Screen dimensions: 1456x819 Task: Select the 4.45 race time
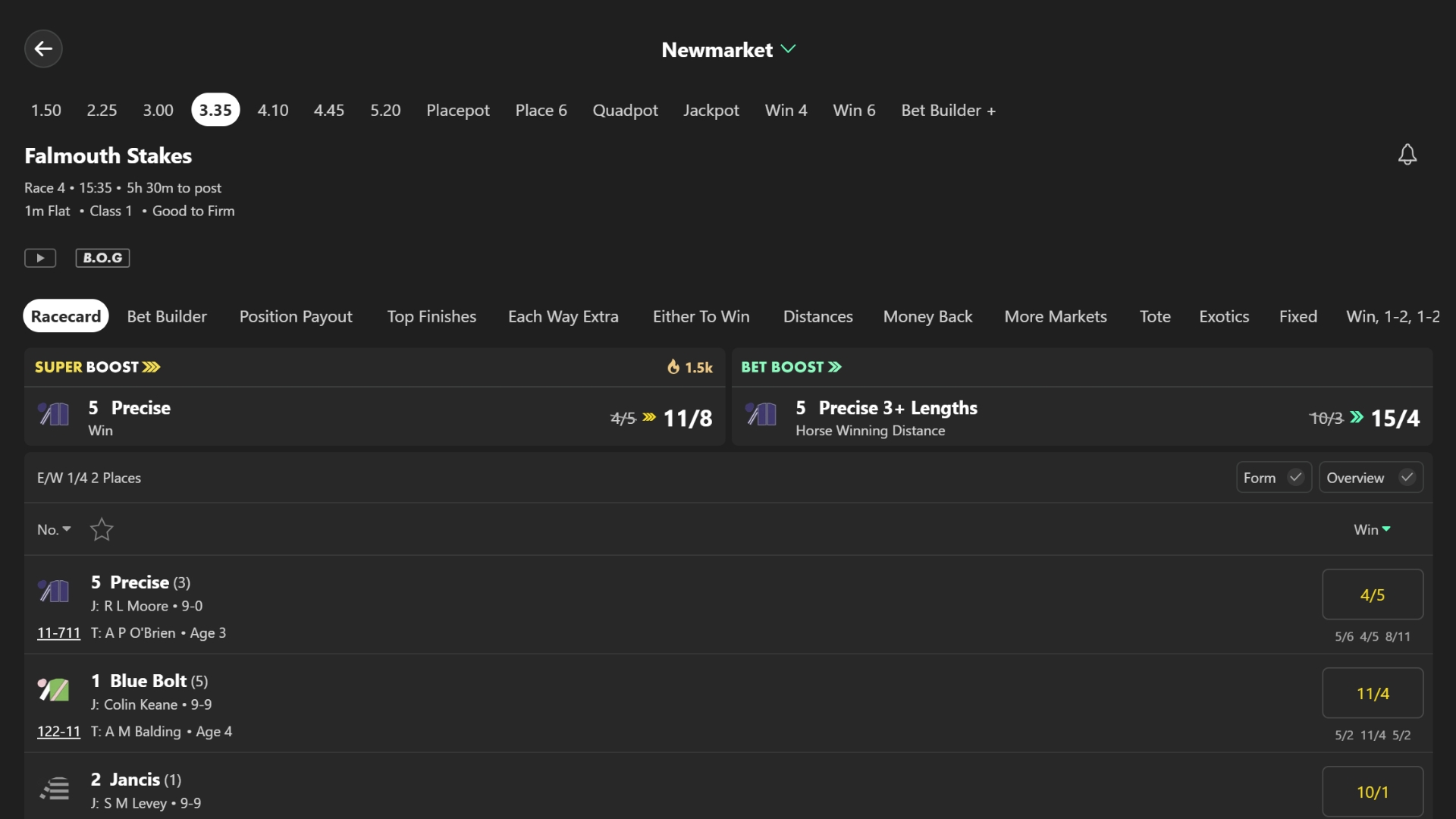329,110
